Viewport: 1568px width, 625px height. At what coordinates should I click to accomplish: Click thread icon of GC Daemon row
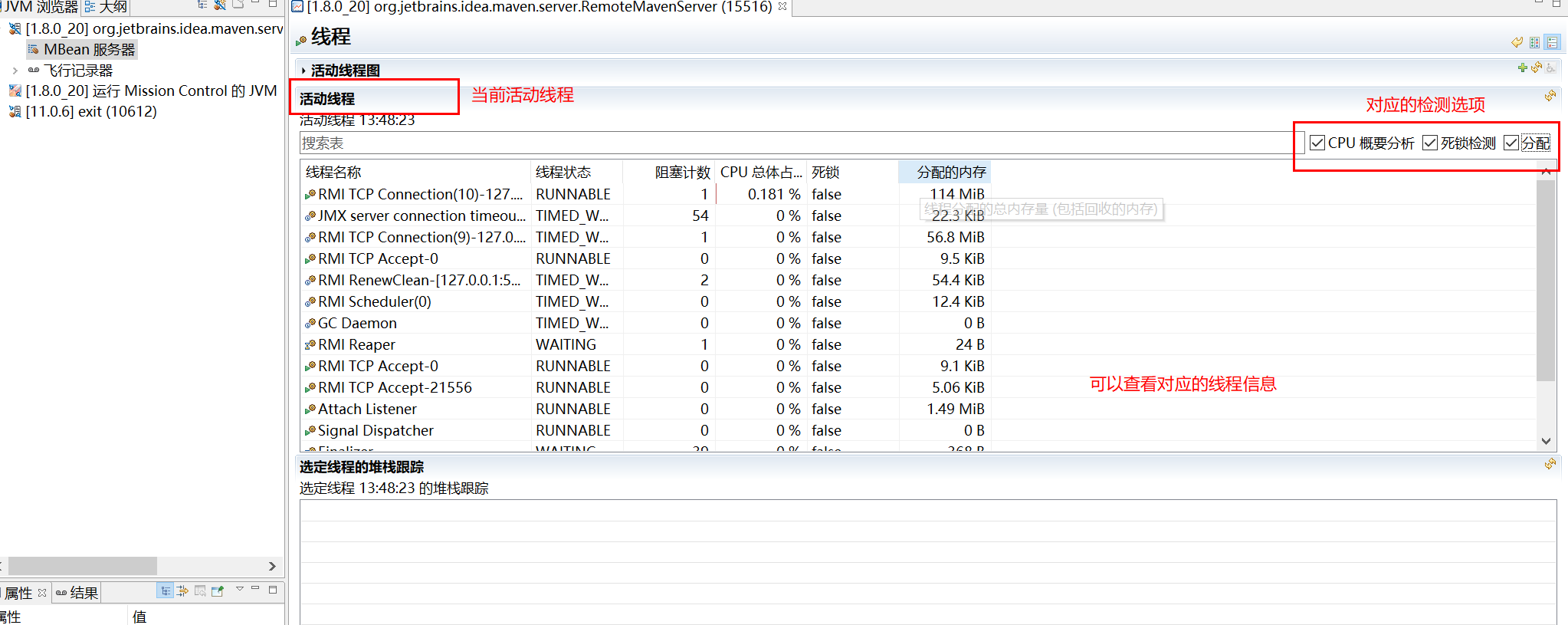tap(310, 324)
